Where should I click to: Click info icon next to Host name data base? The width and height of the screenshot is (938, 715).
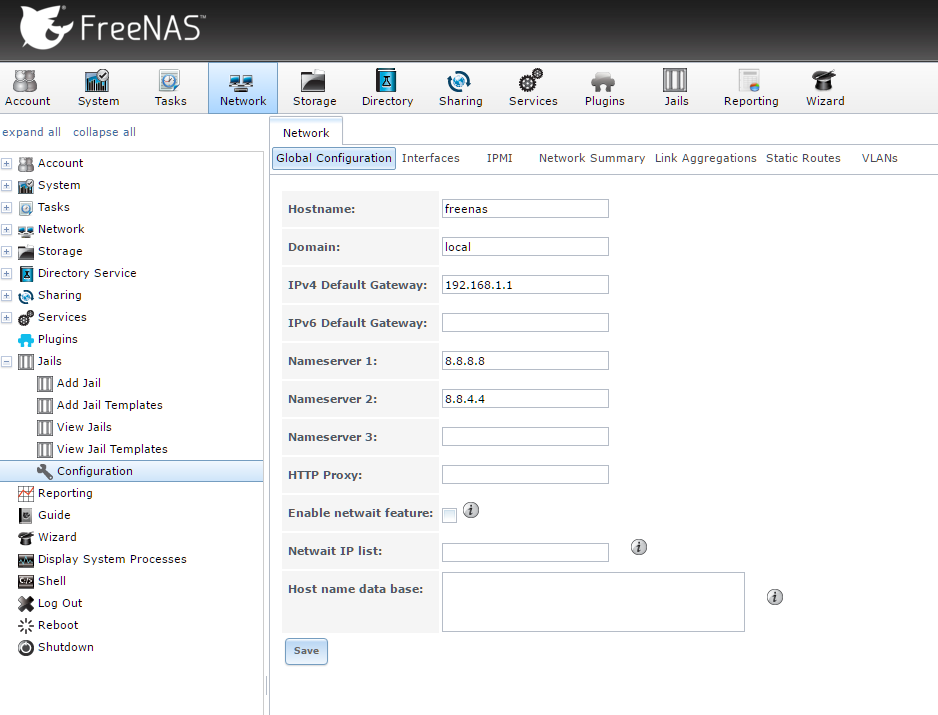point(774,597)
